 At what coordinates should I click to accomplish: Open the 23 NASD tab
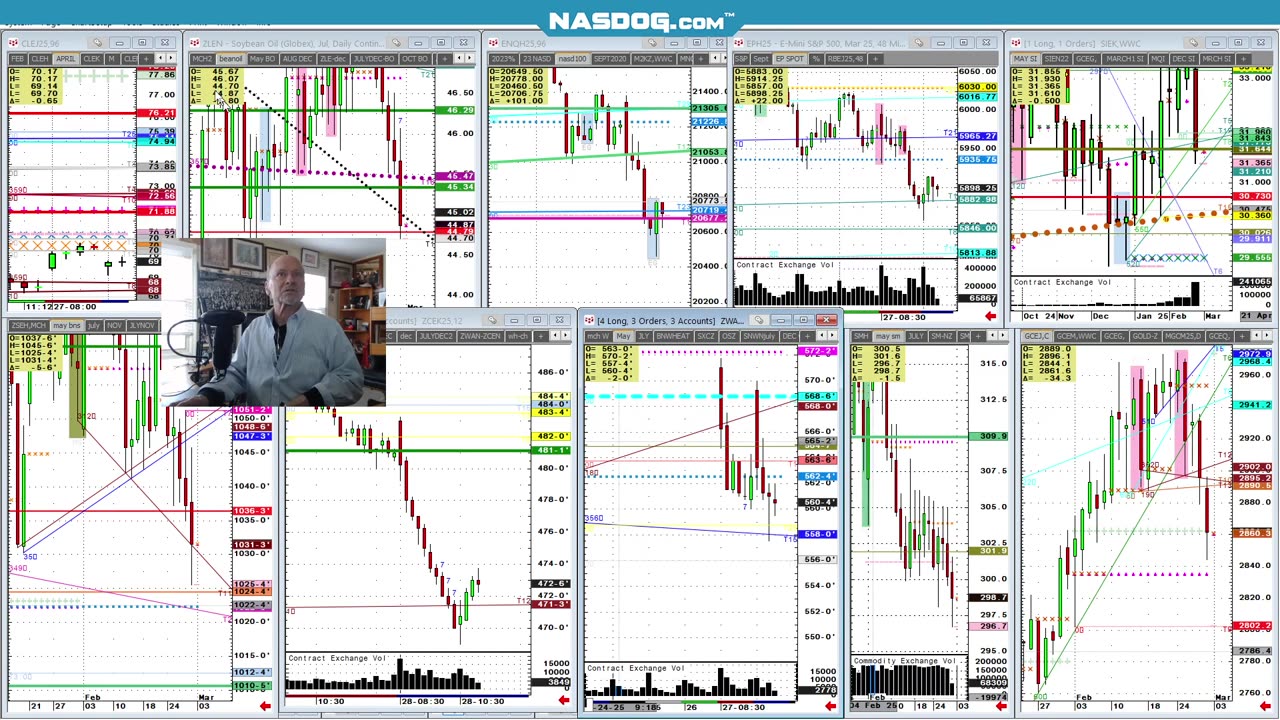(x=537, y=59)
